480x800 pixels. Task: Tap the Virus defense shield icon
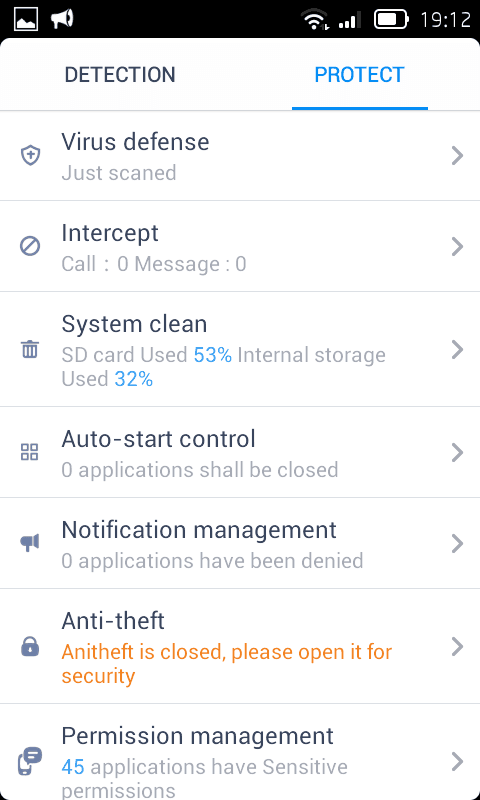pyautogui.click(x=30, y=155)
